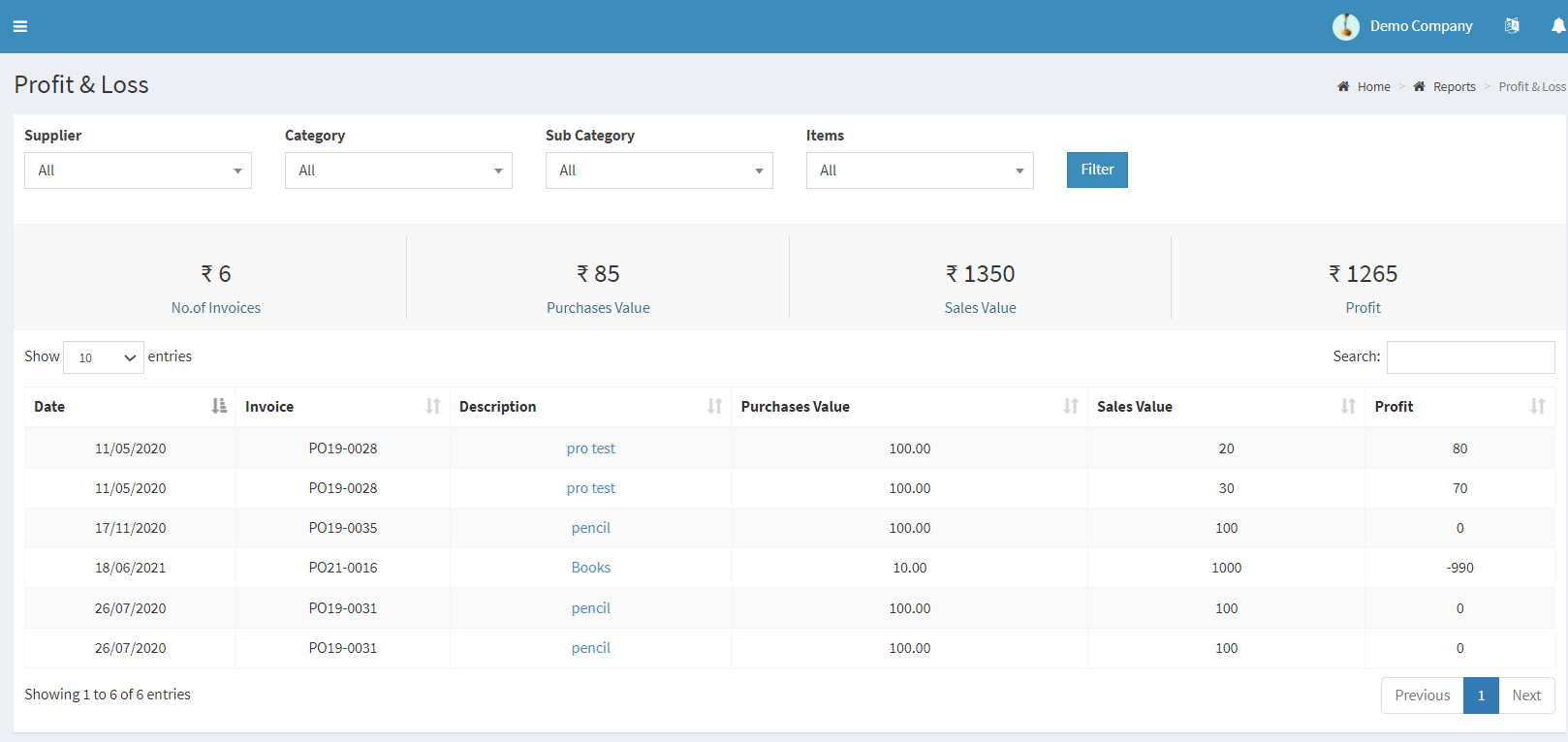Change the Show entries count dropdown
Image resolution: width=1568 pixels, height=742 pixels.
coord(104,357)
